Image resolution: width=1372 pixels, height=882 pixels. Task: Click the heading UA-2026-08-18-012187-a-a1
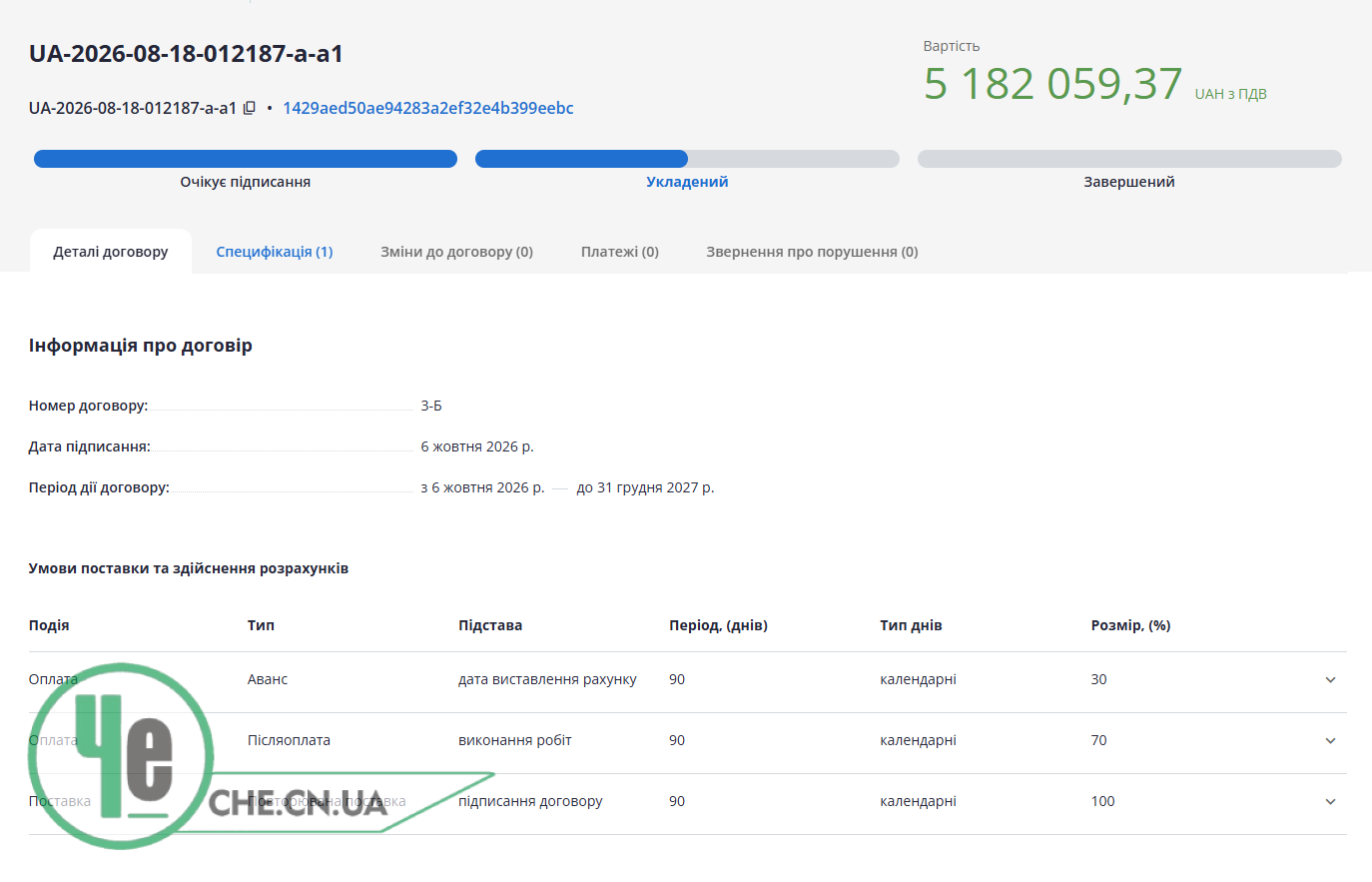click(186, 54)
